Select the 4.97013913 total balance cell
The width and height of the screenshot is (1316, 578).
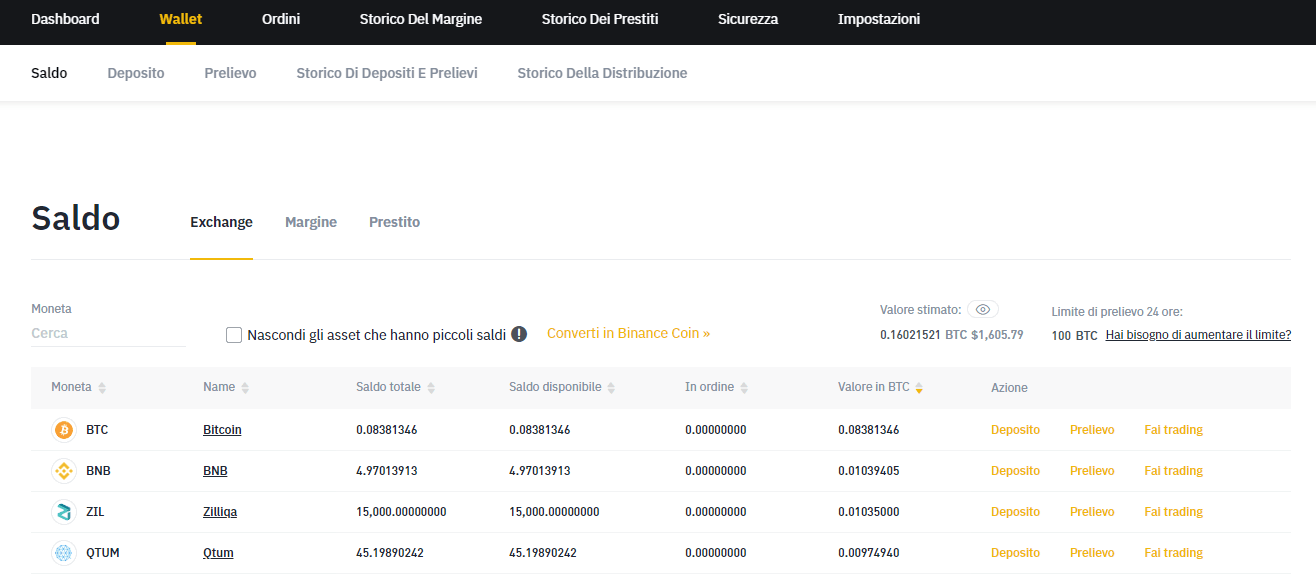[x=387, y=471]
